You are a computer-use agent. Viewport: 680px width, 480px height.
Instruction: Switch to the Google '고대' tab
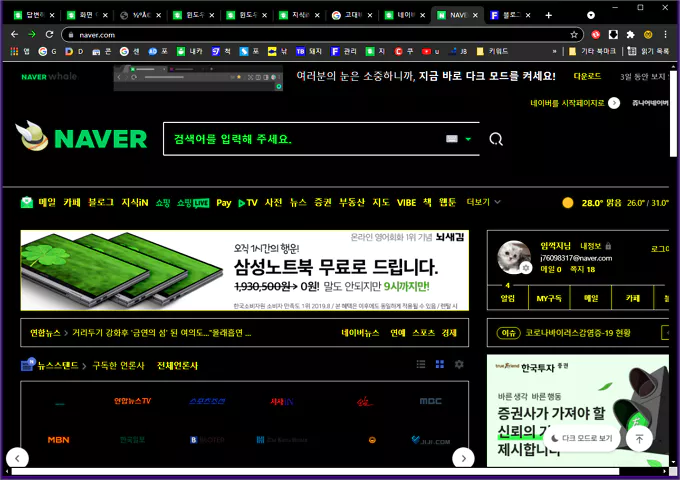[352, 15]
